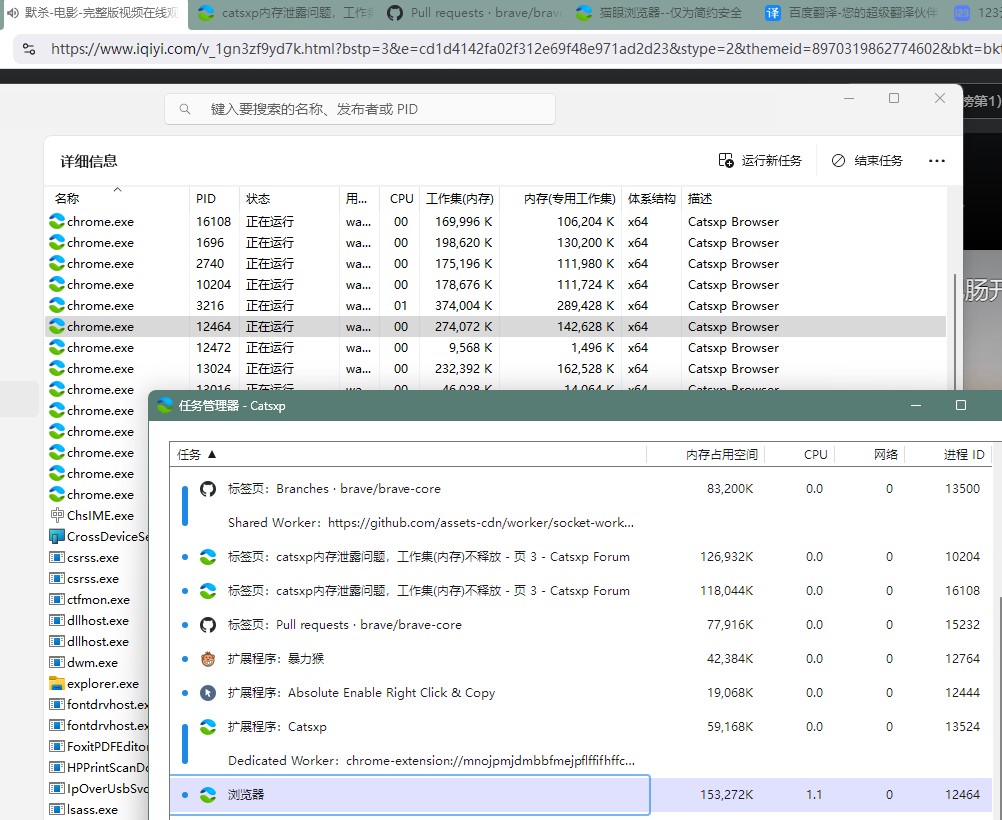This screenshot has height=820, width=1002.
Task: Open the three-dot more options menu
Action: click(936, 160)
